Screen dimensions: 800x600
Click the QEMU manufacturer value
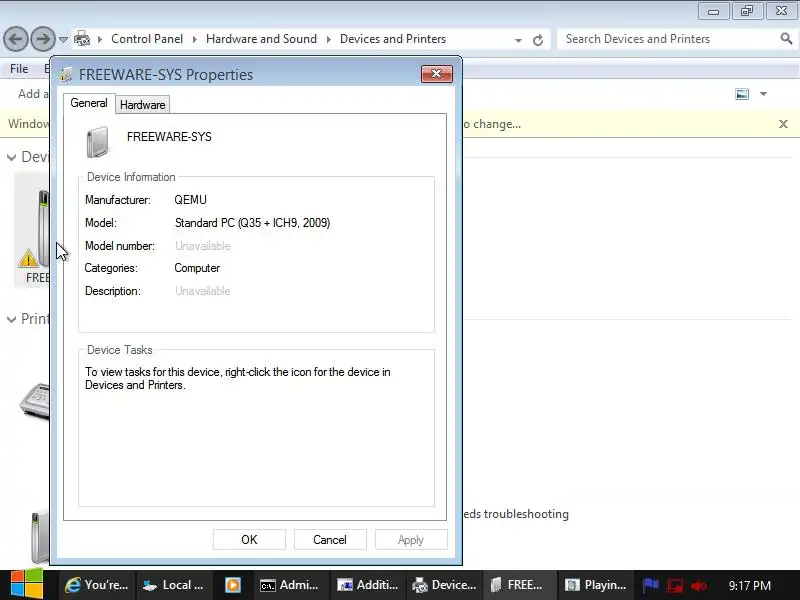coord(190,200)
